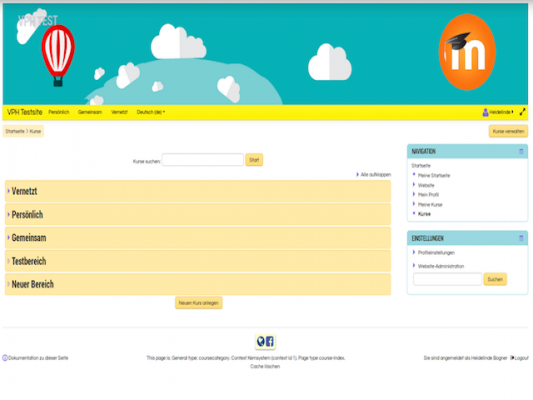Click the Kurse verwalten button
533x400 pixels.
coord(508,131)
